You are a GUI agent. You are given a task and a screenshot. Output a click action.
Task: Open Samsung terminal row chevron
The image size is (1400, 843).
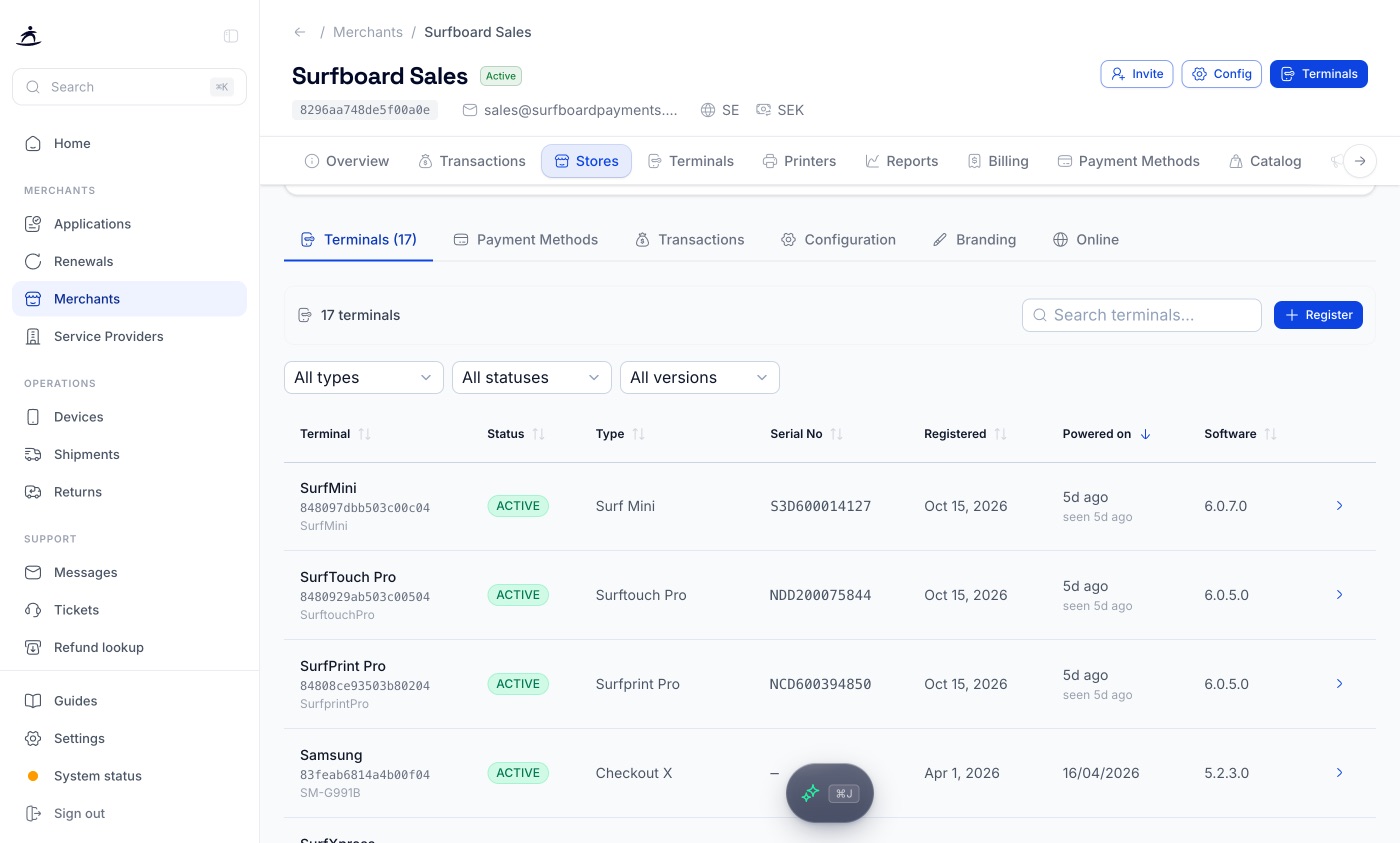[x=1340, y=773]
